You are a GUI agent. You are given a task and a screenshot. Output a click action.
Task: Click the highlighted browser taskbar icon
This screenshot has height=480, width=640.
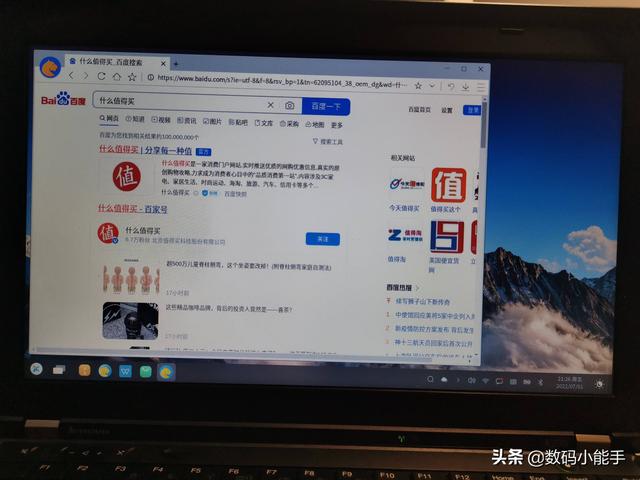[x=166, y=372]
